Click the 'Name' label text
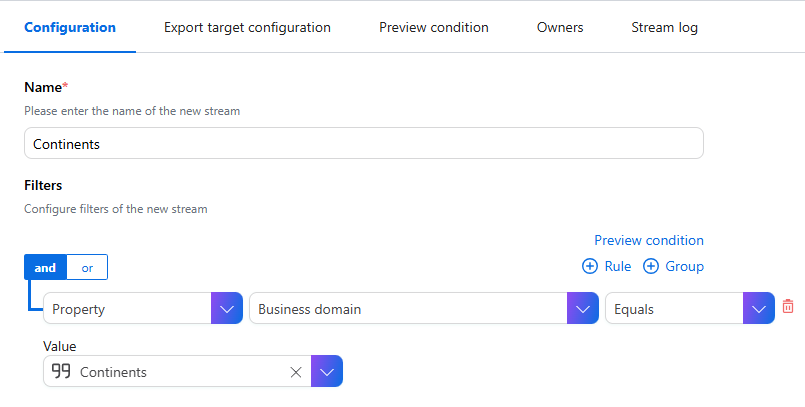 [x=43, y=87]
